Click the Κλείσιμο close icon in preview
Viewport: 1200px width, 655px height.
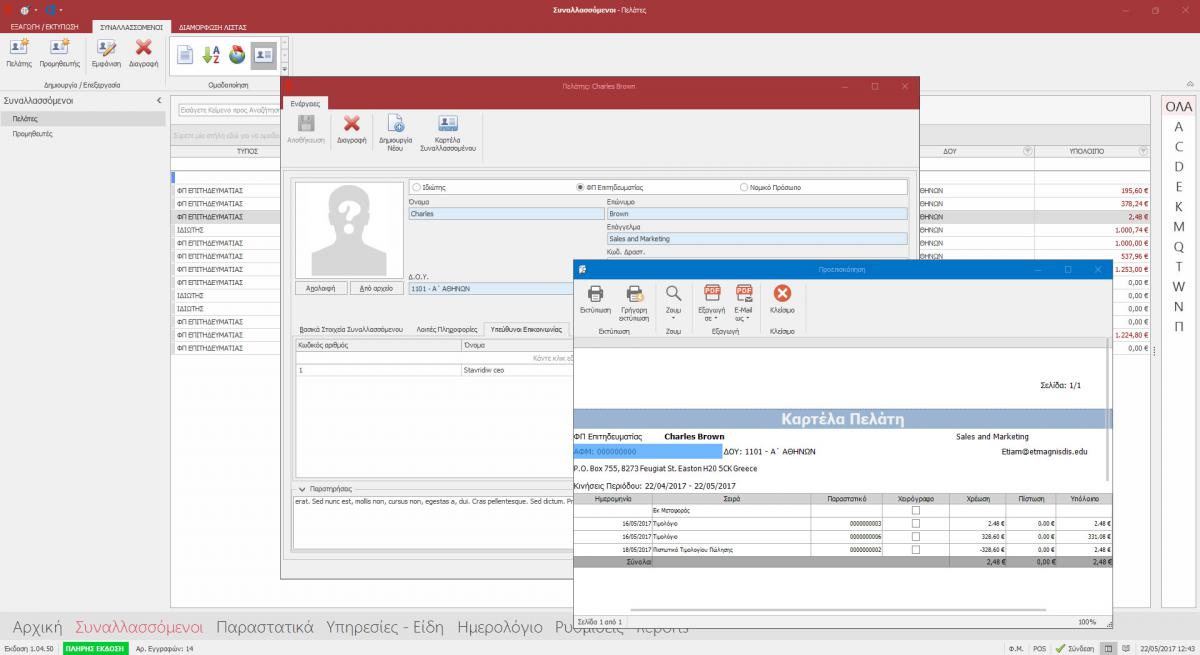[x=782, y=293]
